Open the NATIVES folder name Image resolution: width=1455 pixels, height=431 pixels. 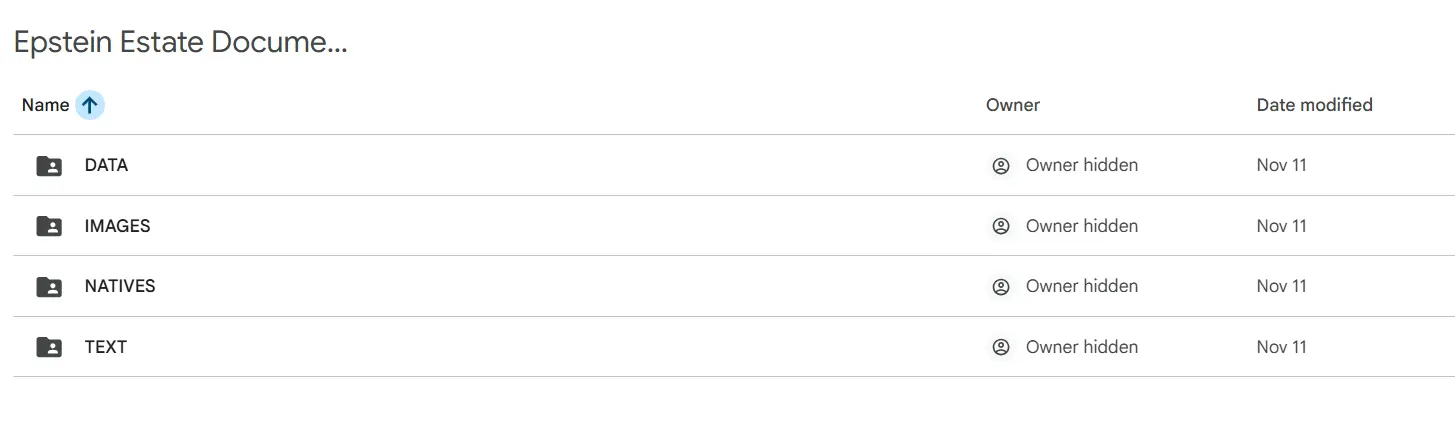pyautogui.click(x=120, y=286)
